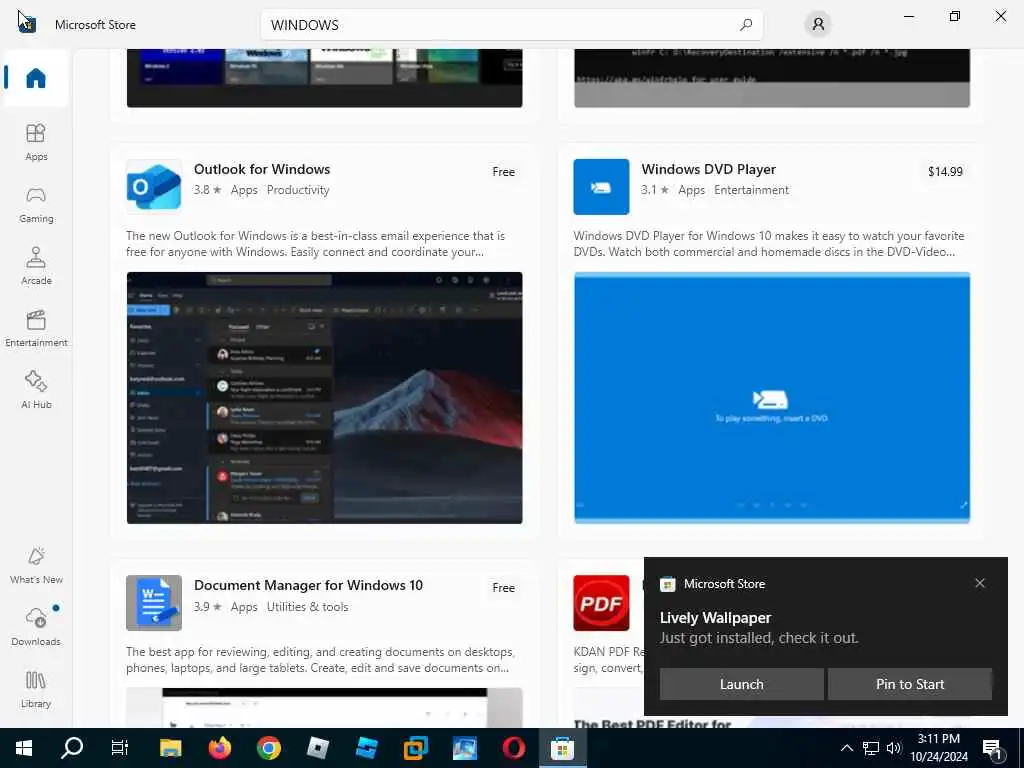The height and width of the screenshot is (768, 1024).
Task: Click the Lively Wallpaper notification title
Action: (715, 618)
